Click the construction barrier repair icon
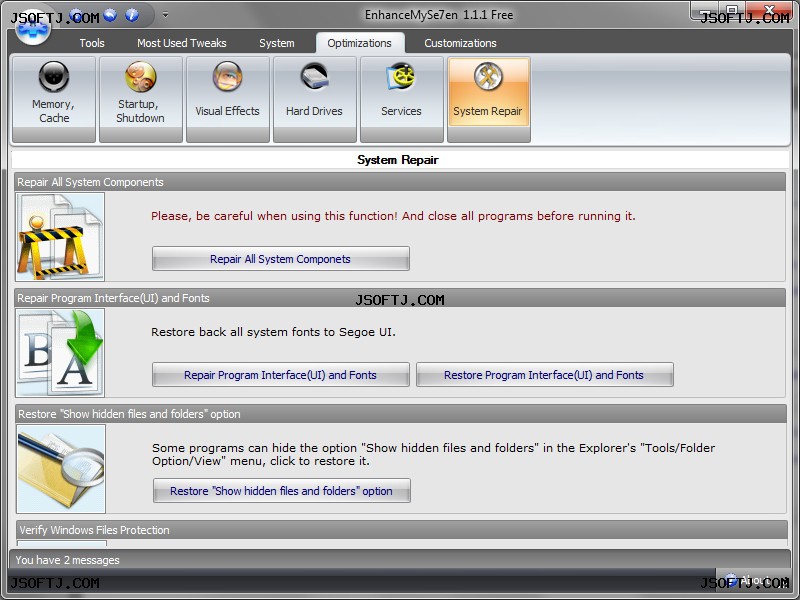 tap(60, 237)
